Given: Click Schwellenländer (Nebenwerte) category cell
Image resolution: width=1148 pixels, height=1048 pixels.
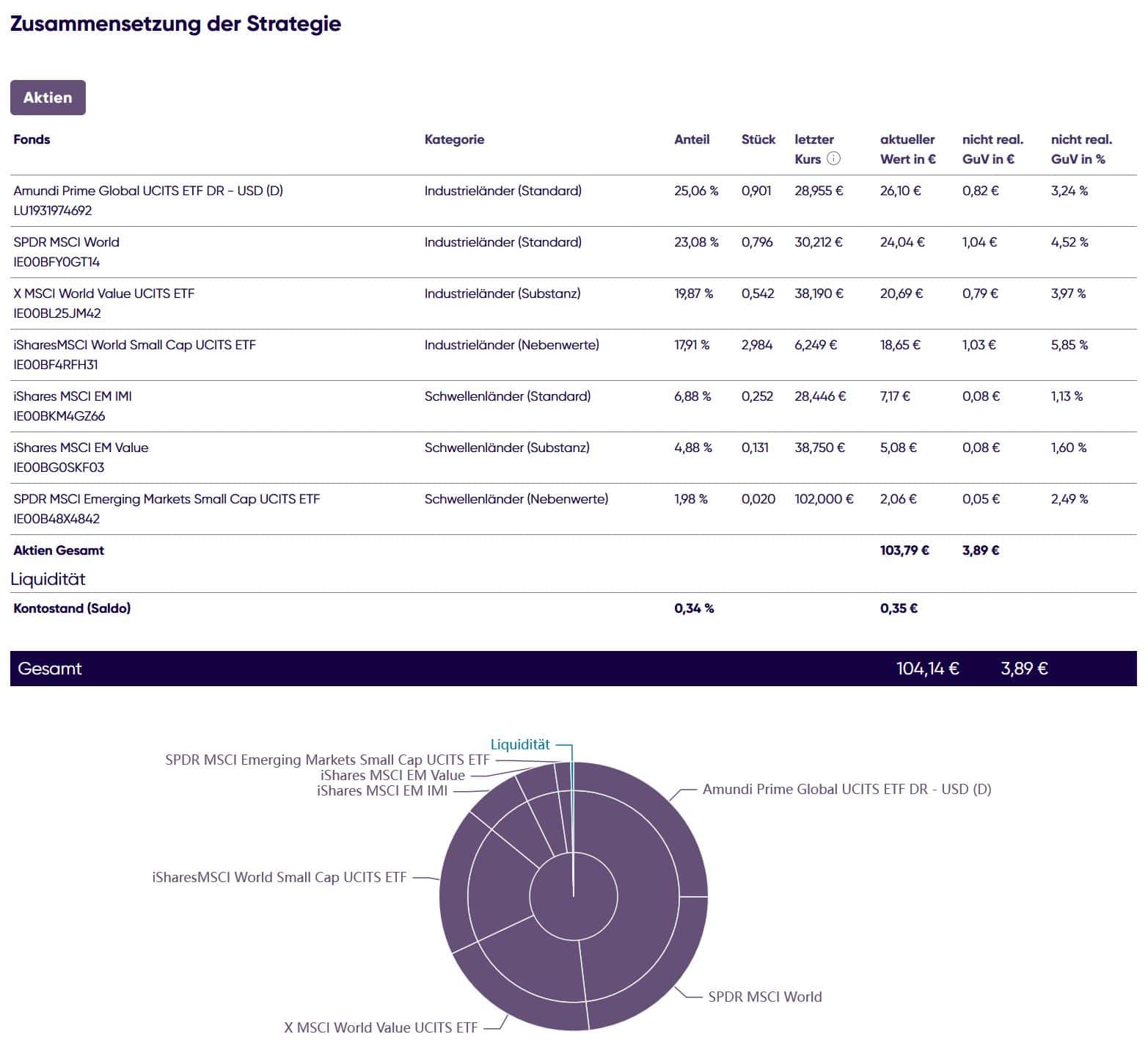Looking at the screenshot, I should tap(516, 499).
